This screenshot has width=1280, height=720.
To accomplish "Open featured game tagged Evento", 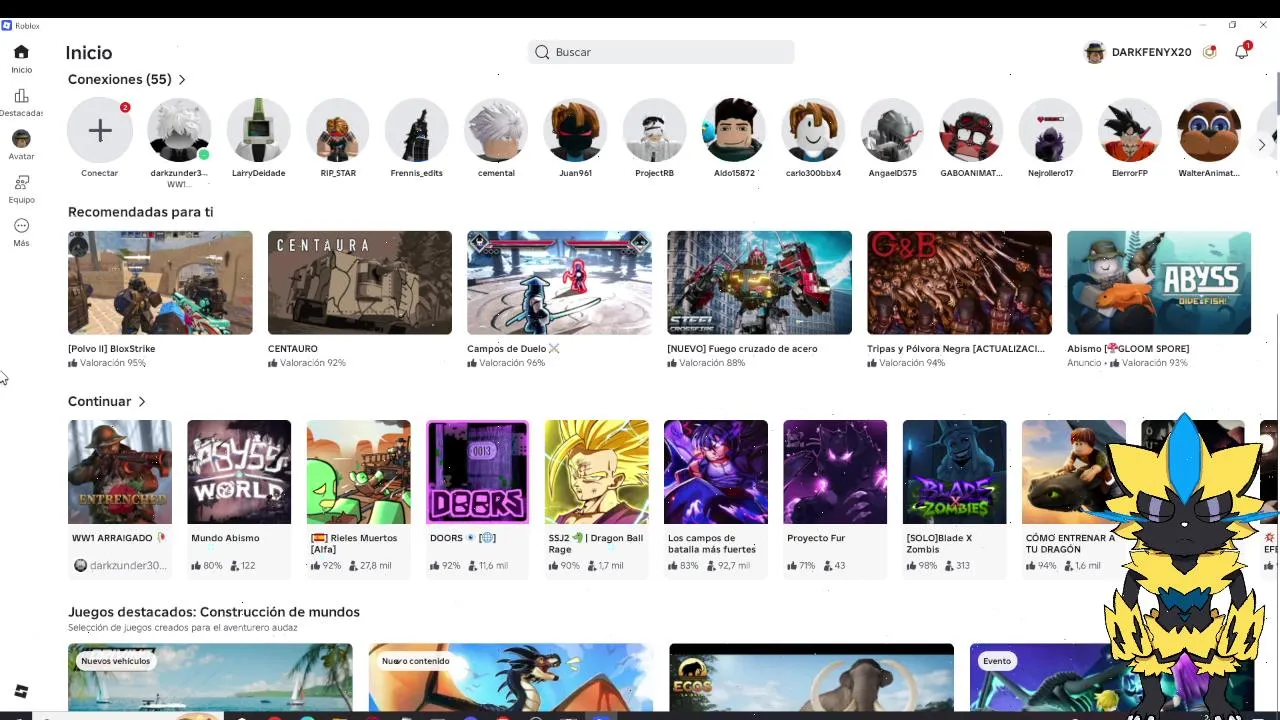I will tap(1040, 677).
